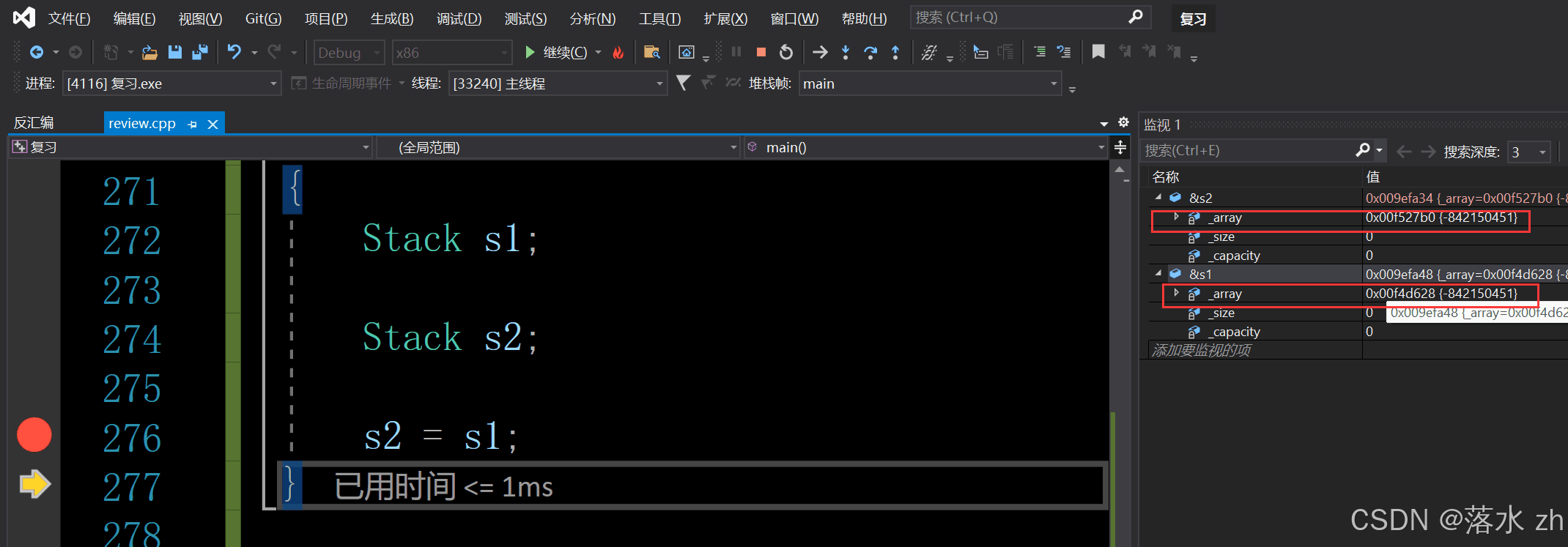This screenshot has height=547, width=1568.
Task: Click the pin icon on the review.cpp tab
Action: point(192,124)
